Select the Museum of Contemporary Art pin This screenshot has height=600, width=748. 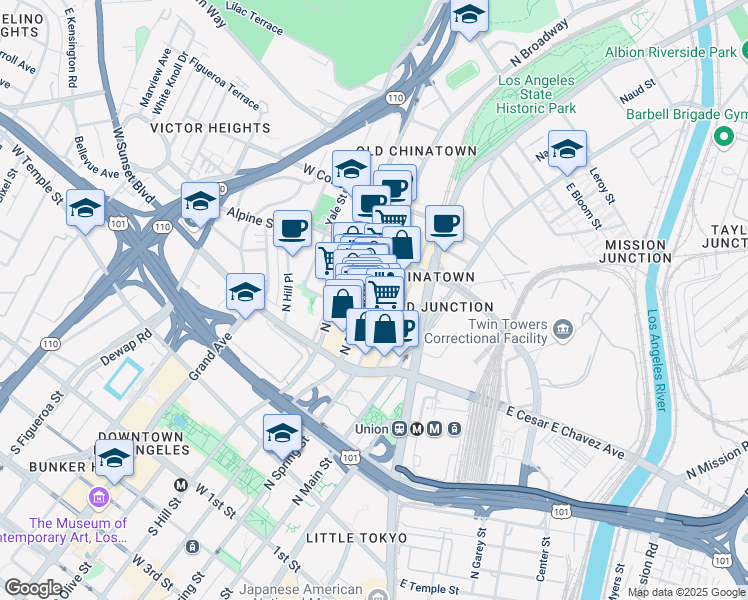[x=99, y=498]
